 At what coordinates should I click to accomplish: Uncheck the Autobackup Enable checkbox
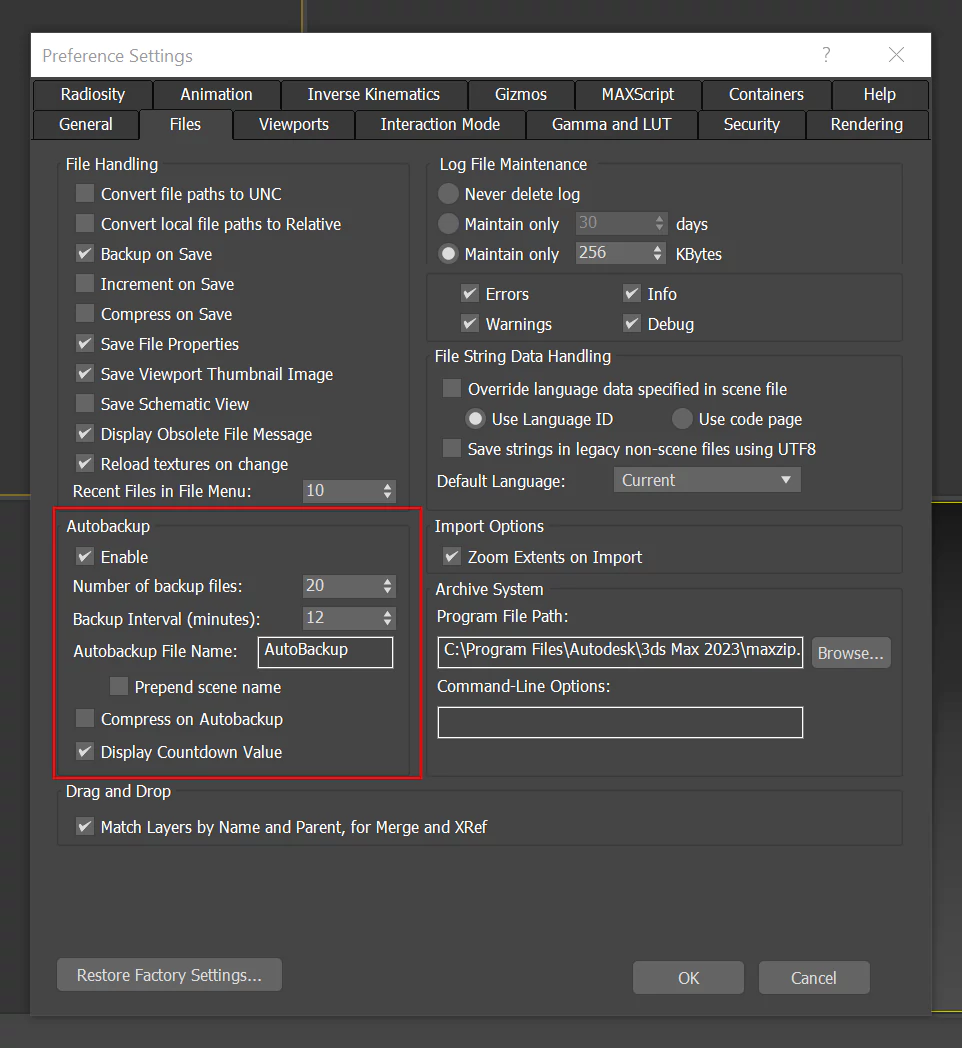[85, 557]
